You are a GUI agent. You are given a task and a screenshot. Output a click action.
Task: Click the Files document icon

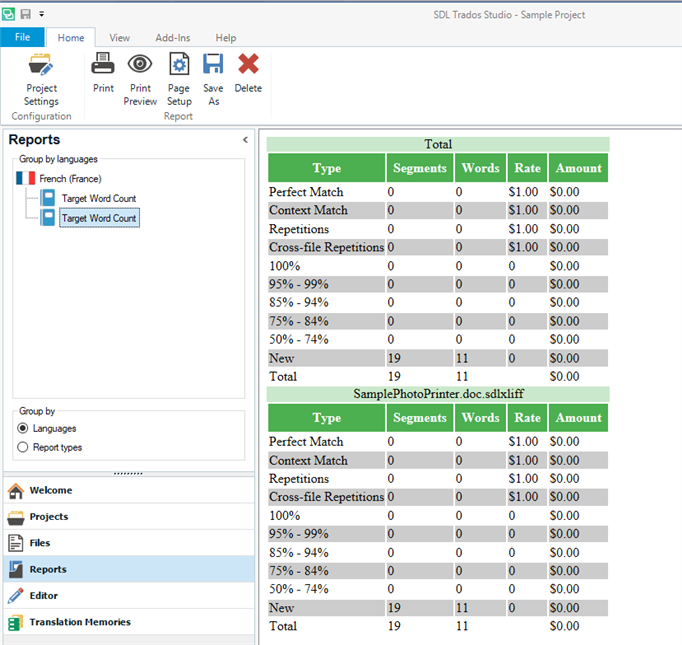[x=16, y=543]
